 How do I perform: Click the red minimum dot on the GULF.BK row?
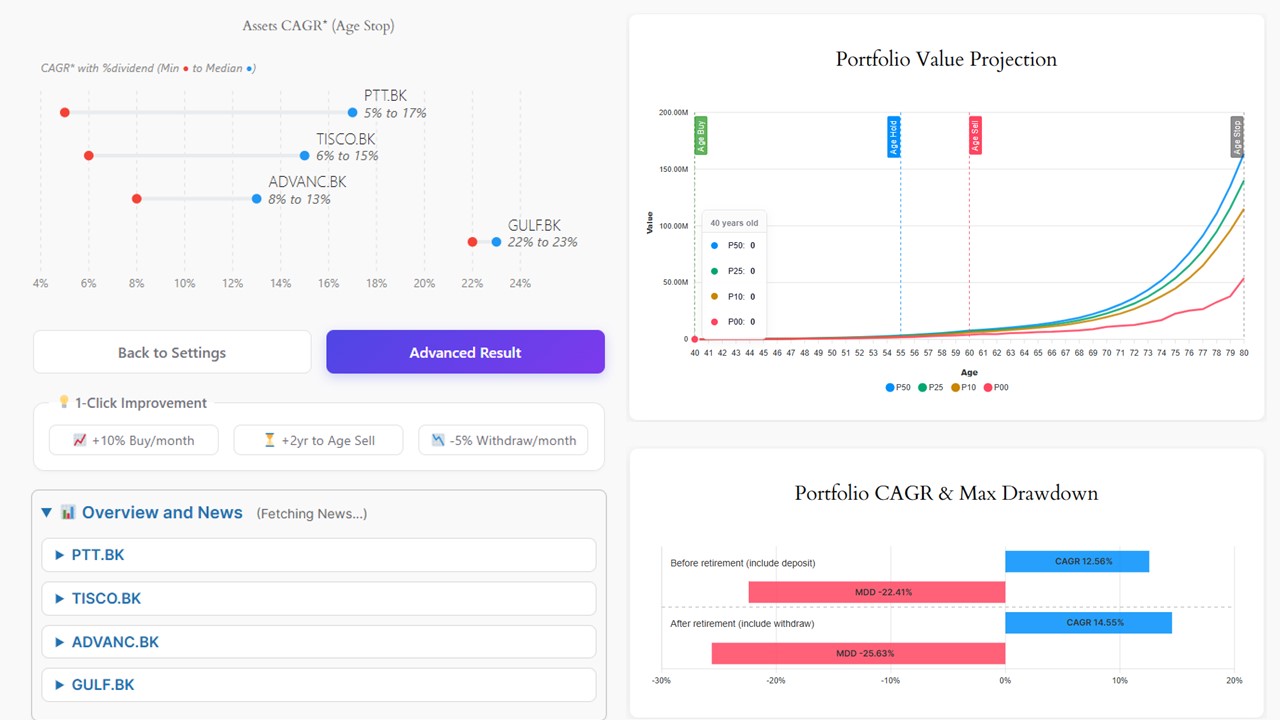472,241
